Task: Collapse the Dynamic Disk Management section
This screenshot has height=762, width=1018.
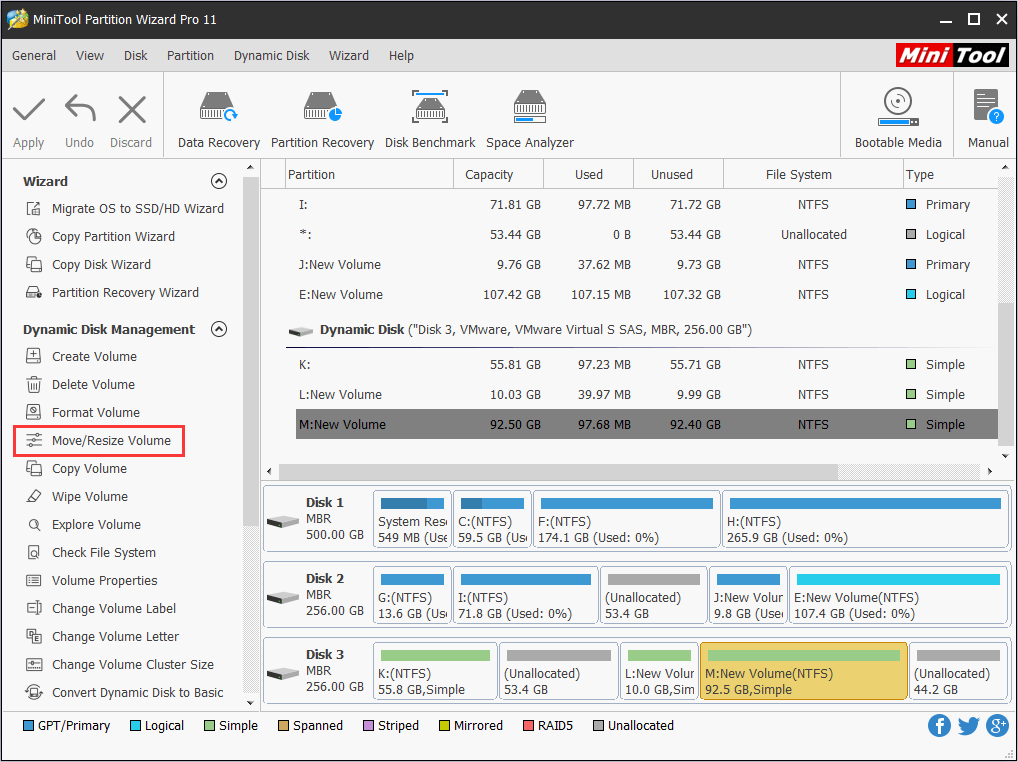Action: [219, 329]
